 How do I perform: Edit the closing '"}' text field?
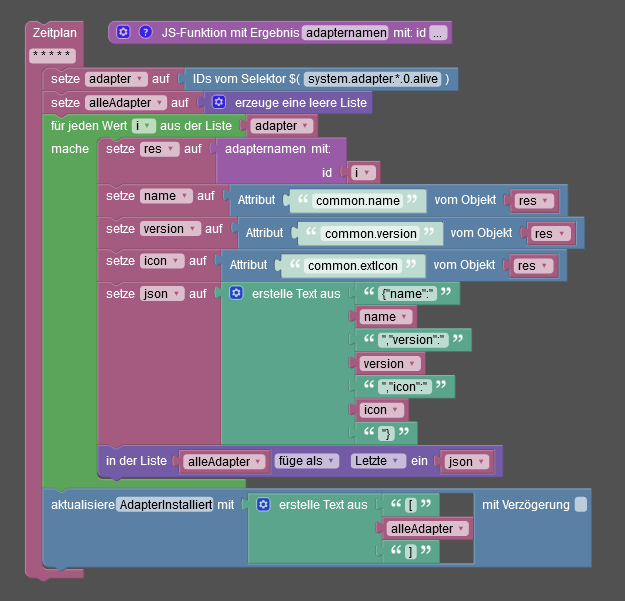click(x=386, y=434)
